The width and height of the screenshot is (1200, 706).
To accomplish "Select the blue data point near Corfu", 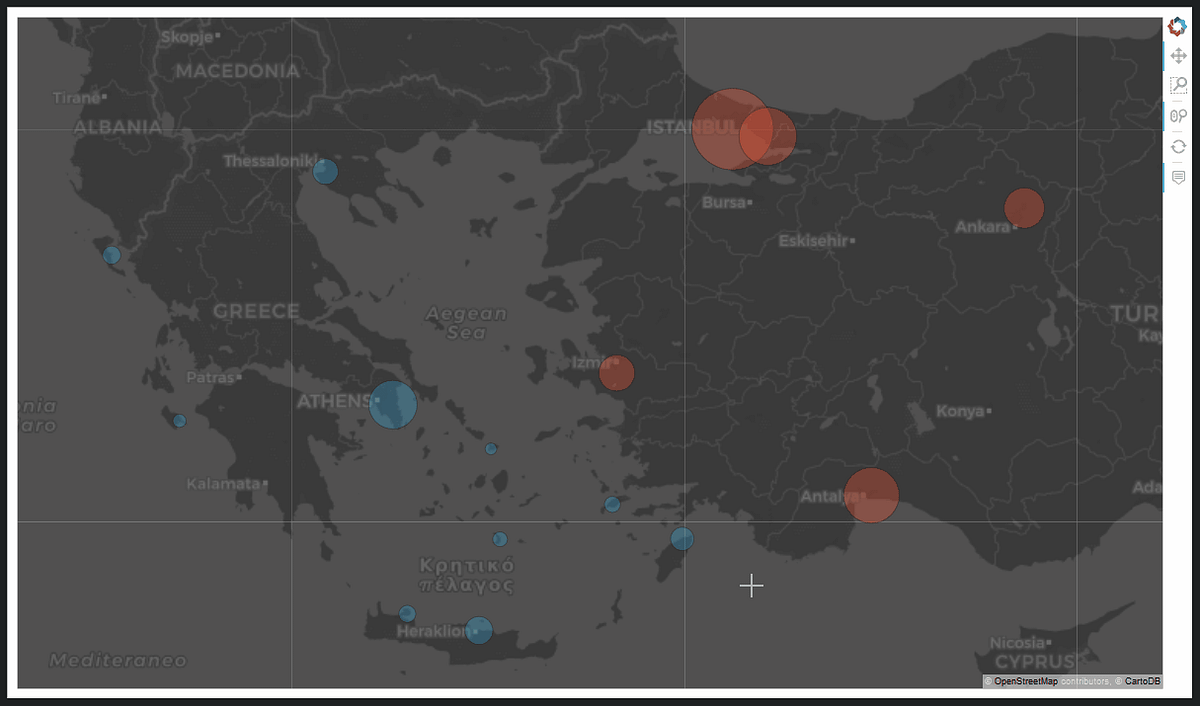I will (x=113, y=253).
